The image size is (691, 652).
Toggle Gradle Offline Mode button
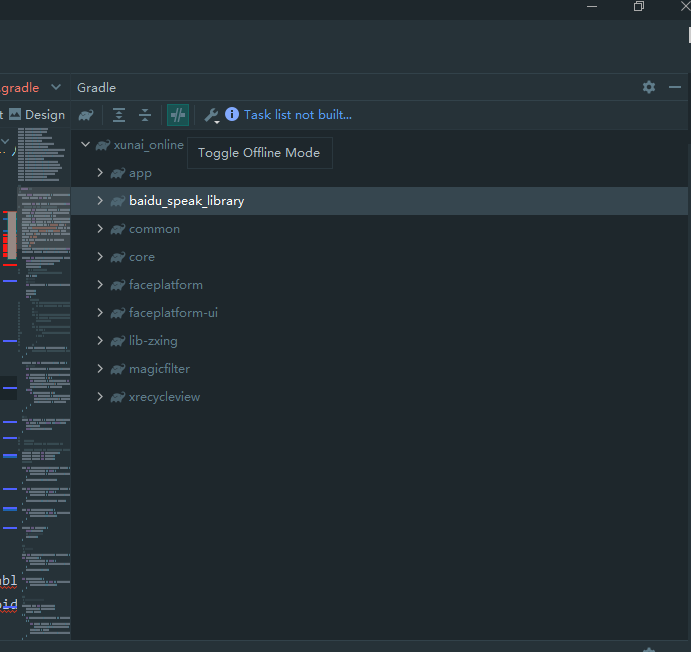178,115
